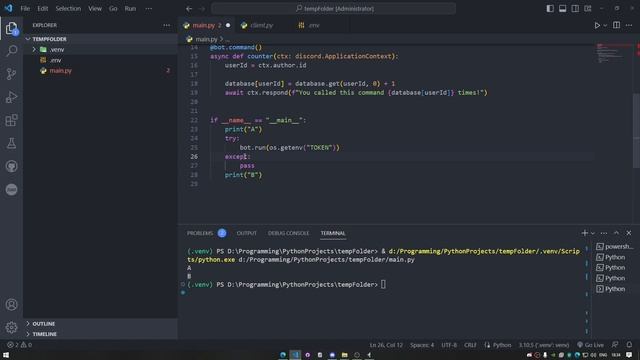
Task: Open the Edit menu
Action: tap(42, 9)
